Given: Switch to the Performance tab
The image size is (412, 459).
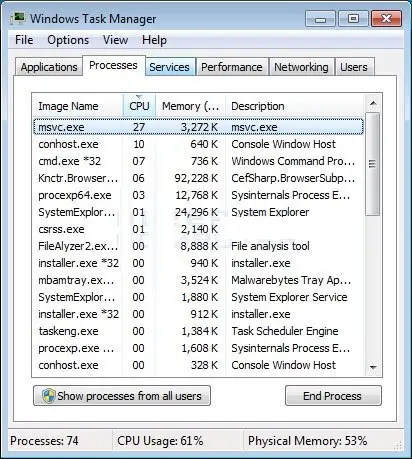Looking at the screenshot, I should point(232,67).
